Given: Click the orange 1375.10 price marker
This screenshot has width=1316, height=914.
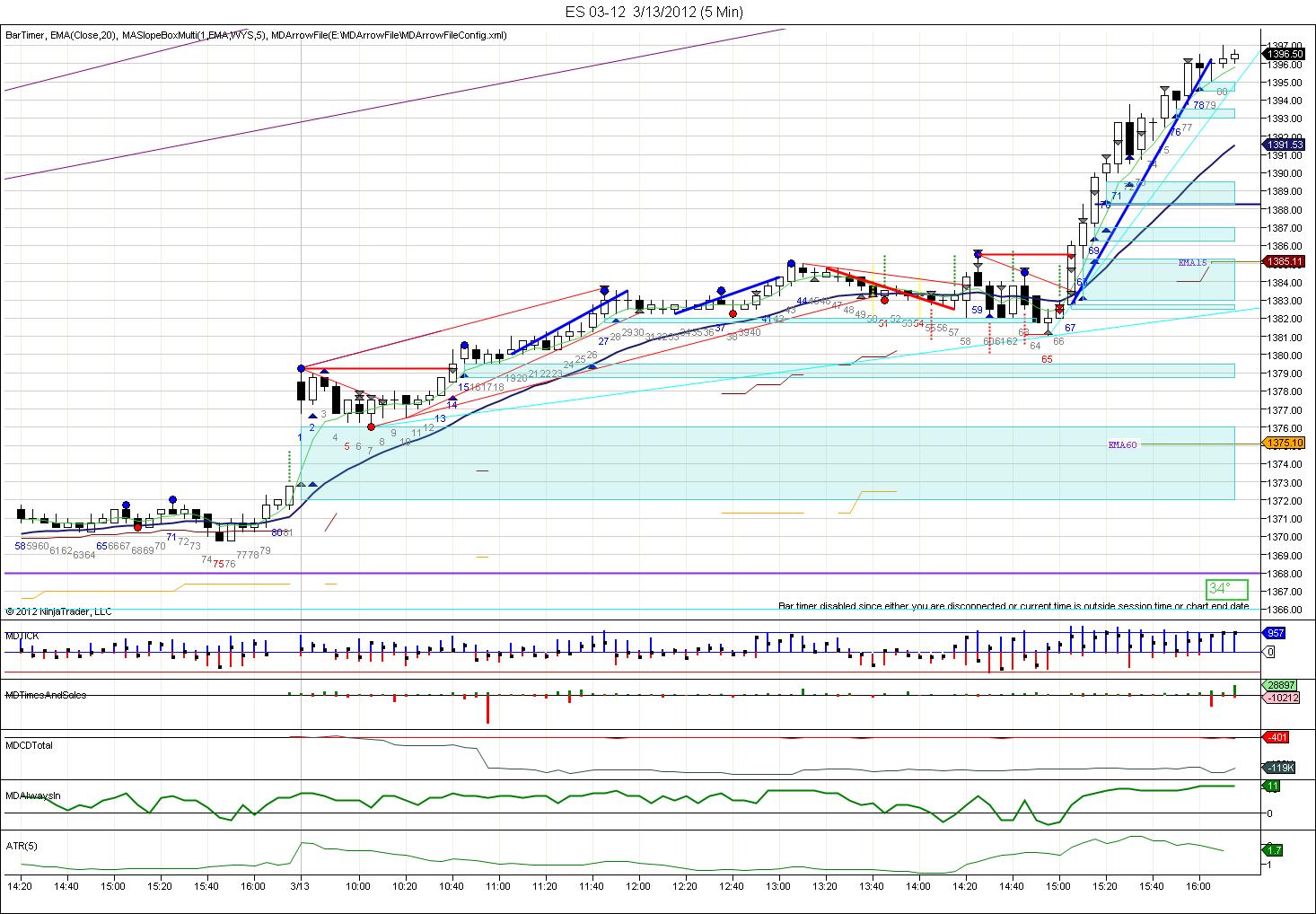Looking at the screenshot, I should [x=1284, y=444].
